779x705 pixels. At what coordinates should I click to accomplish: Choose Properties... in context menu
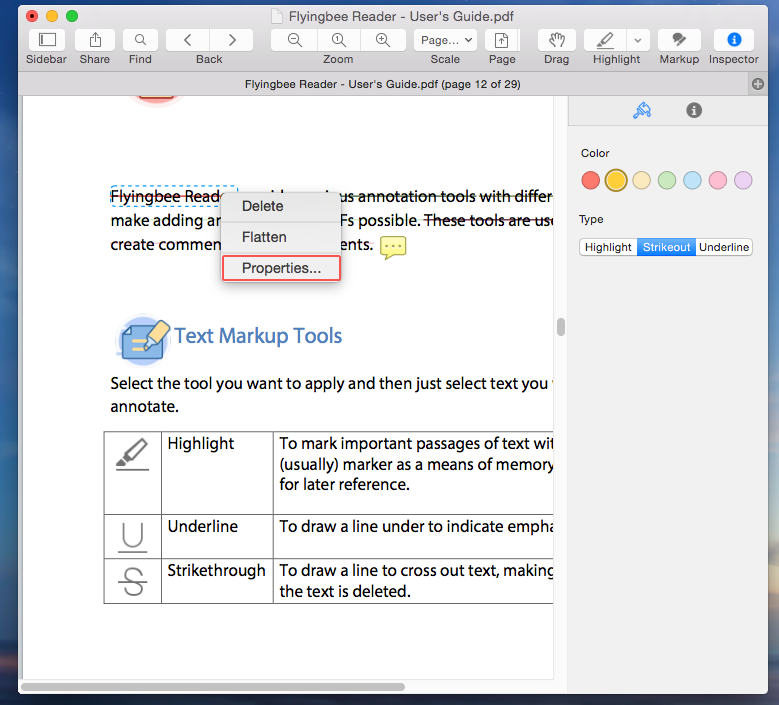tap(281, 268)
